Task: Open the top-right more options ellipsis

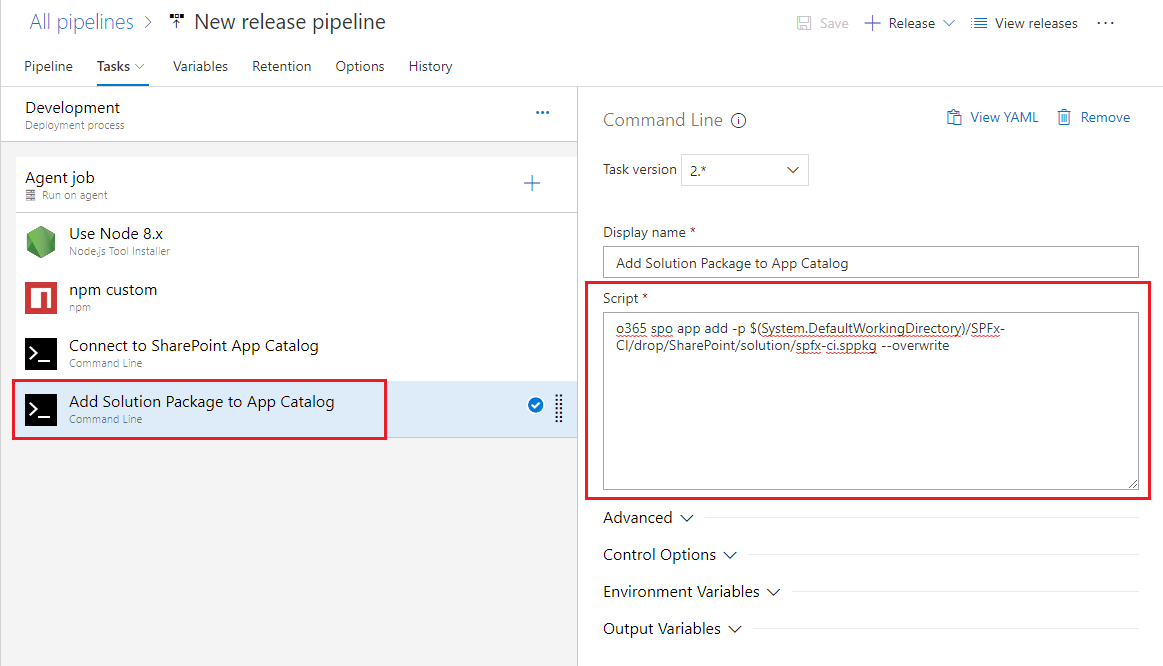Action: pyautogui.click(x=1105, y=23)
